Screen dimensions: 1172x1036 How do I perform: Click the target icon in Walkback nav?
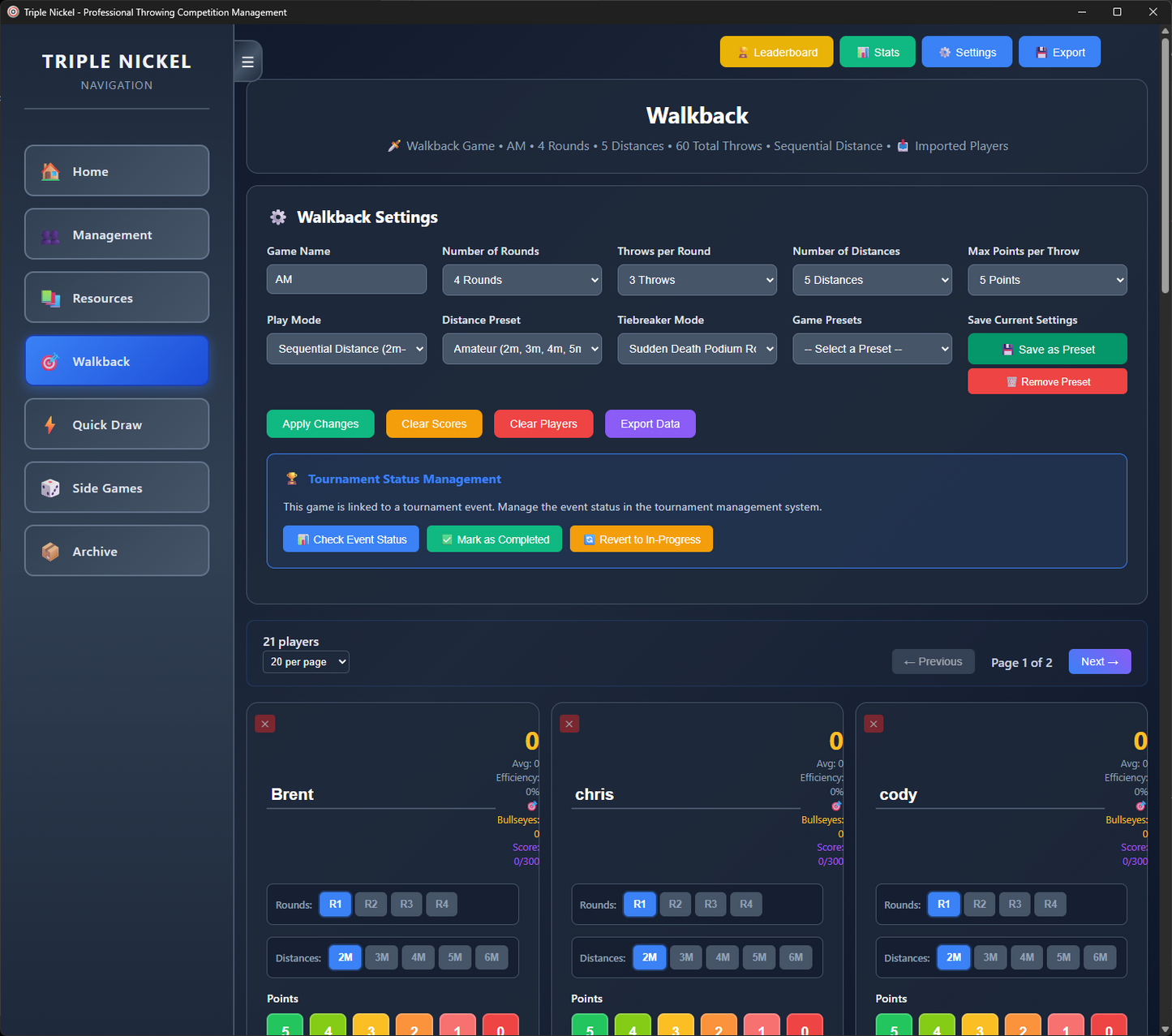coord(50,362)
